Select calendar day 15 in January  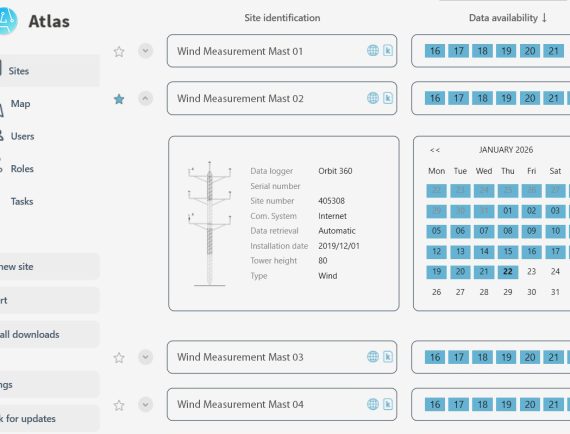(507, 252)
